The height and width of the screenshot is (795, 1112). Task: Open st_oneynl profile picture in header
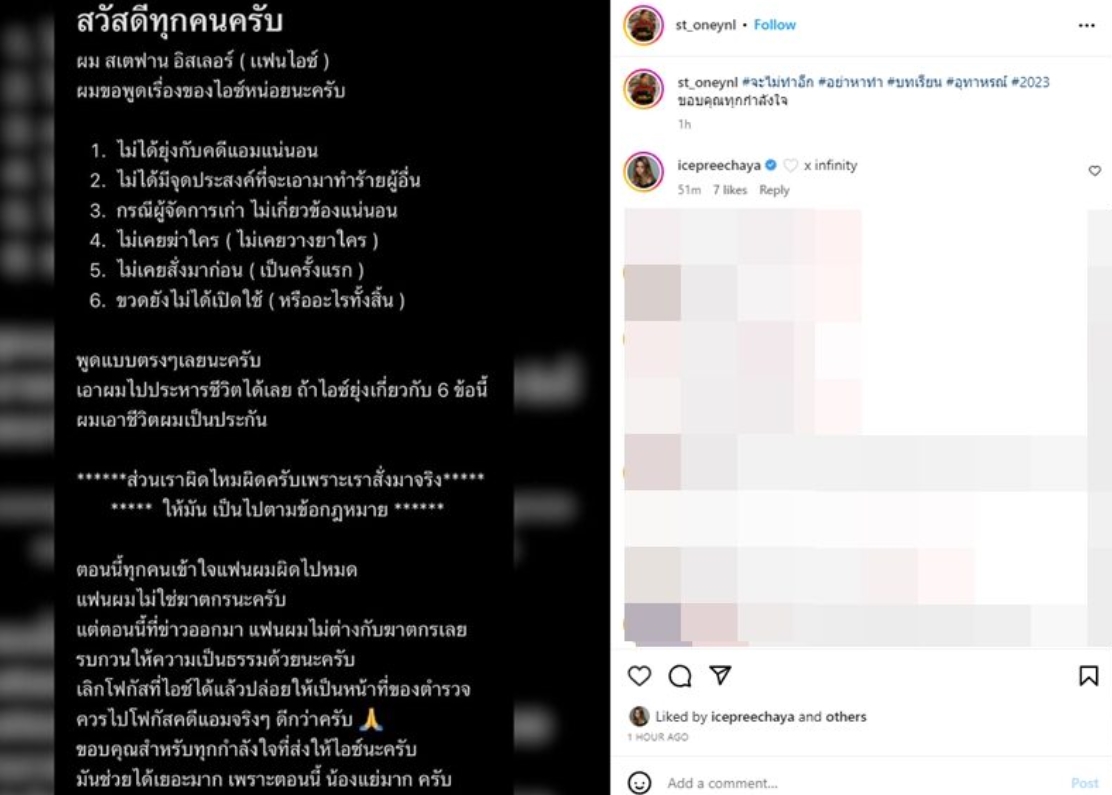643,25
